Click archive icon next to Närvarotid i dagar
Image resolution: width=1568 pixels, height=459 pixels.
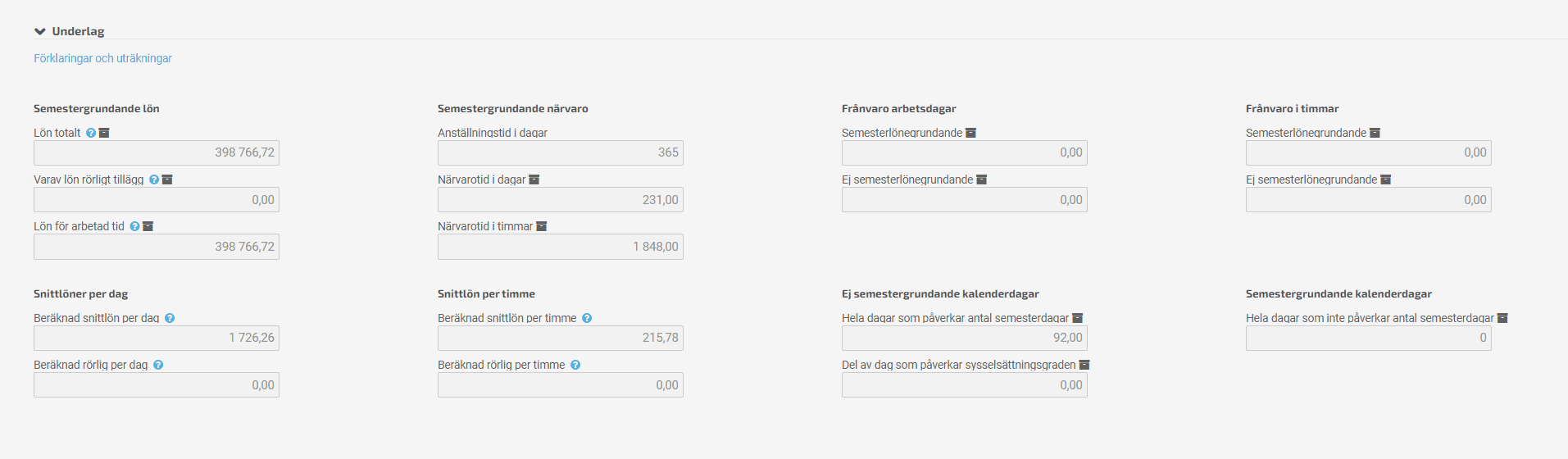pos(534,180)
